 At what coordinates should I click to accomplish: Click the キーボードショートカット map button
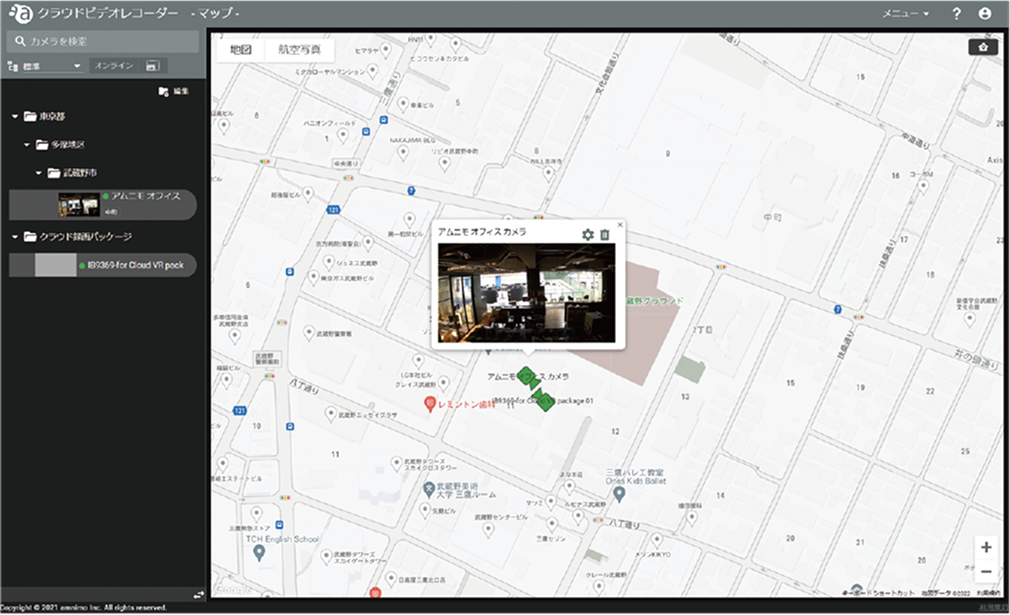pos(879,593)
